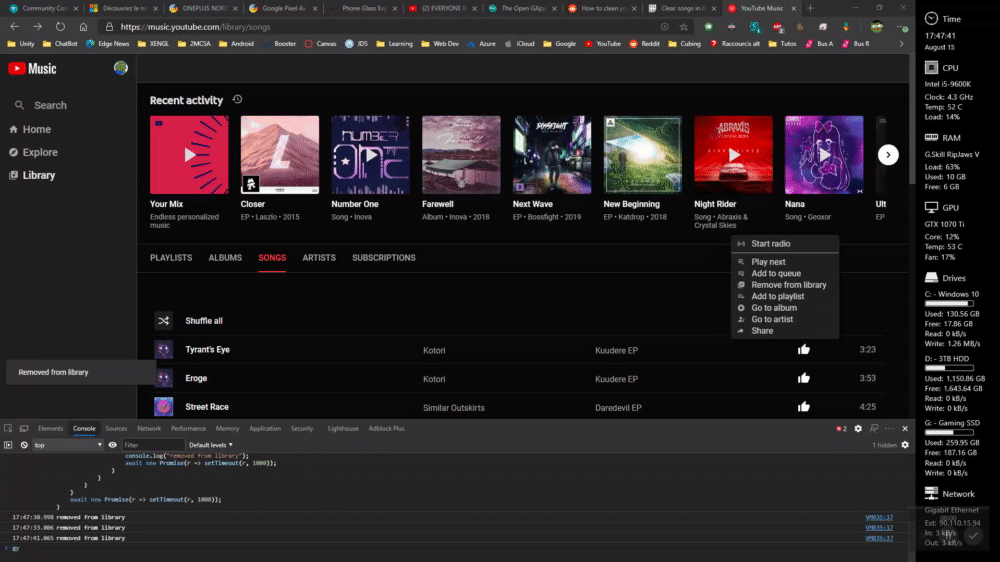The width and height of the screenshot is (1000, 562).
Task: Open the Closer EP thumbnail
Action: [279, 154]
